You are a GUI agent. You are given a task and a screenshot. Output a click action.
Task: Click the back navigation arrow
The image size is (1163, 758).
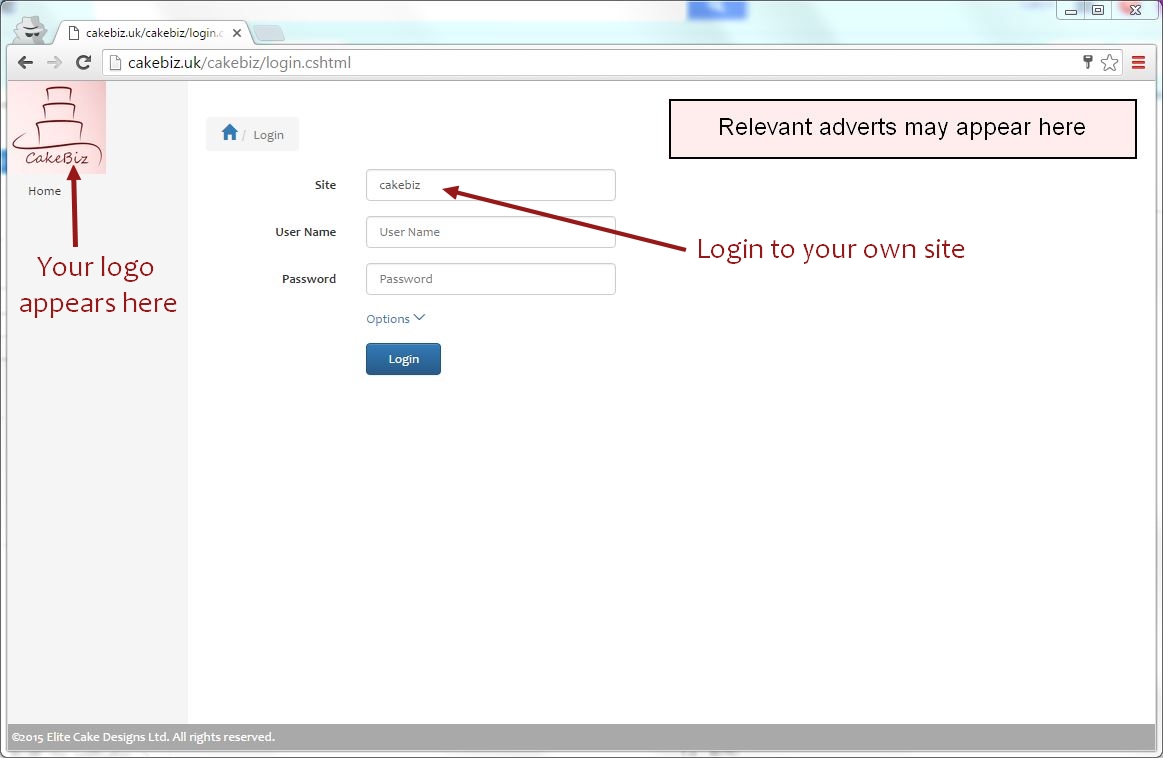tap(24, 62)
